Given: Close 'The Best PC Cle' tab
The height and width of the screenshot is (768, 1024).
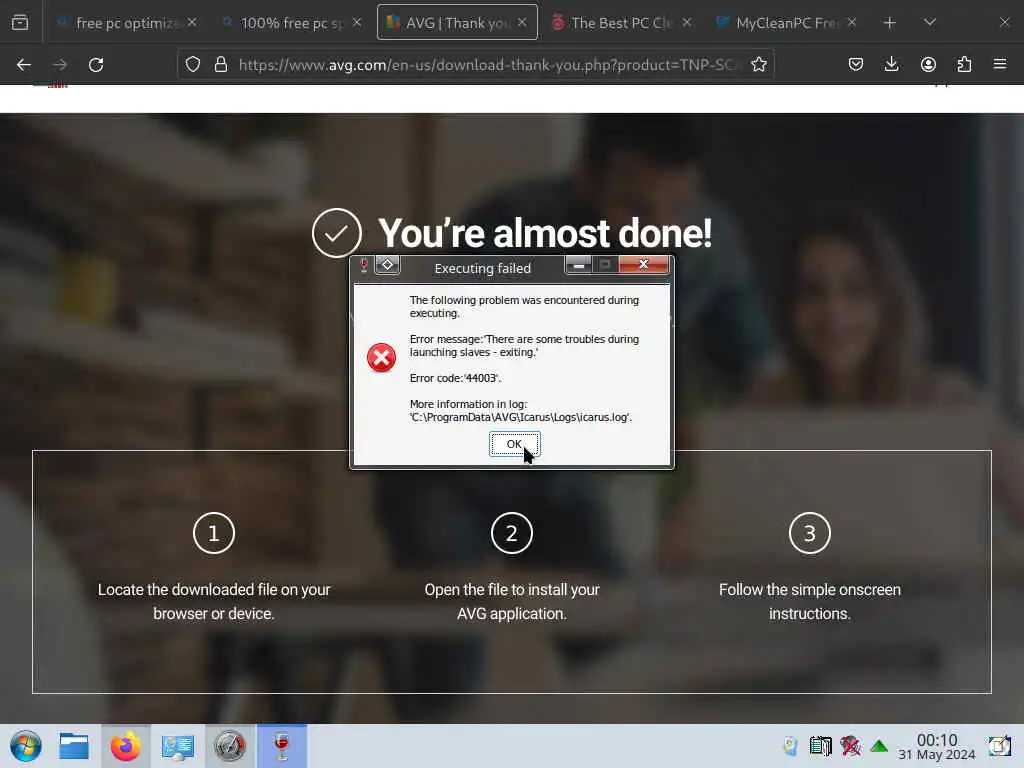Looking at the screenshot, I should click(687, 22).
